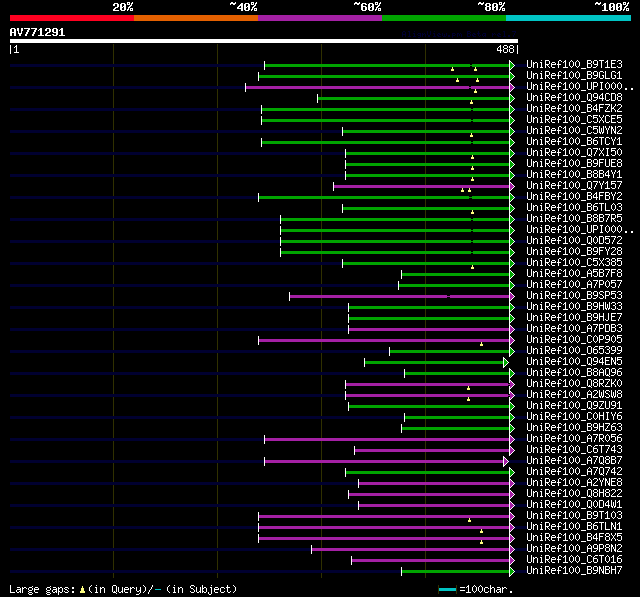This screenshot has width=640, height=597.
Task: Click the UniRef100_A7P057 label
Action: (574, 285)
